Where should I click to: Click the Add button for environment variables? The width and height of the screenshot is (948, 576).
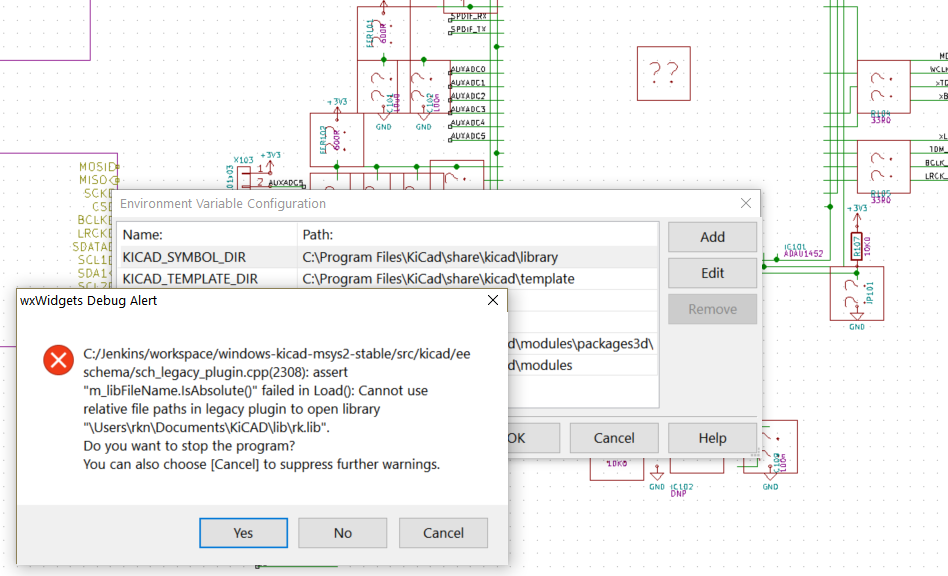712,237
